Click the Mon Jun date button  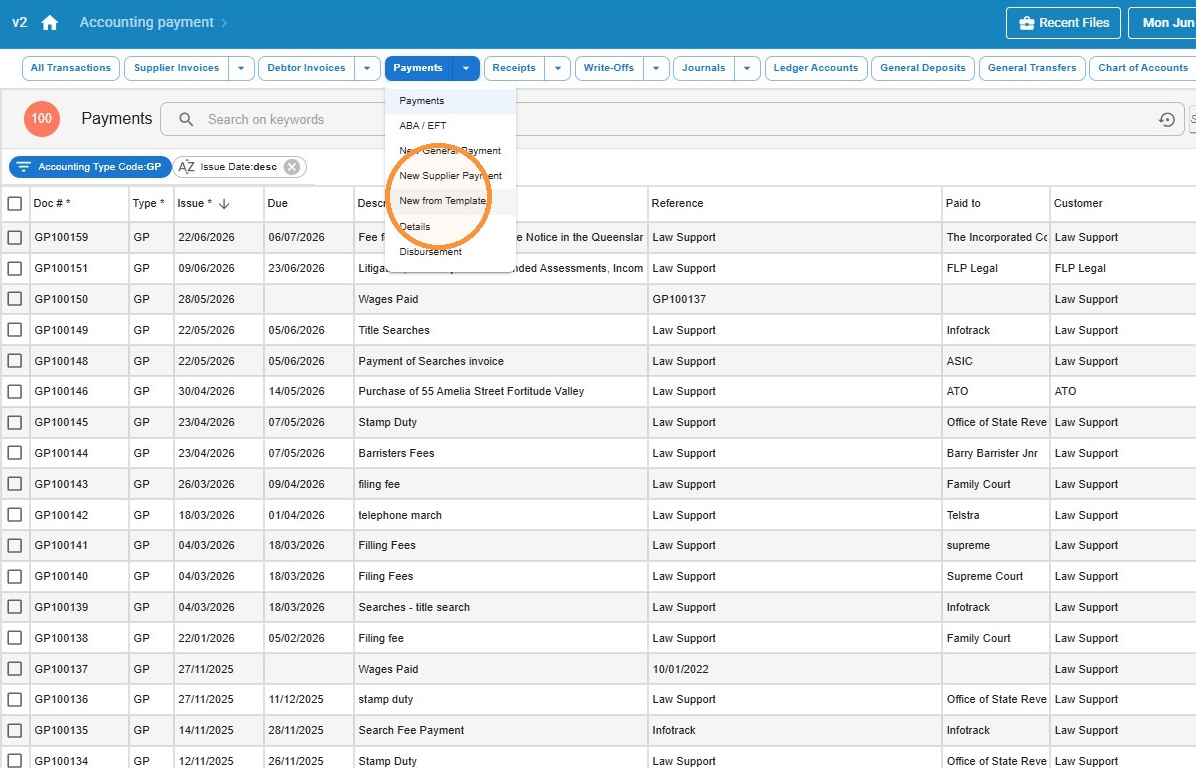(x=1162, y=23)
